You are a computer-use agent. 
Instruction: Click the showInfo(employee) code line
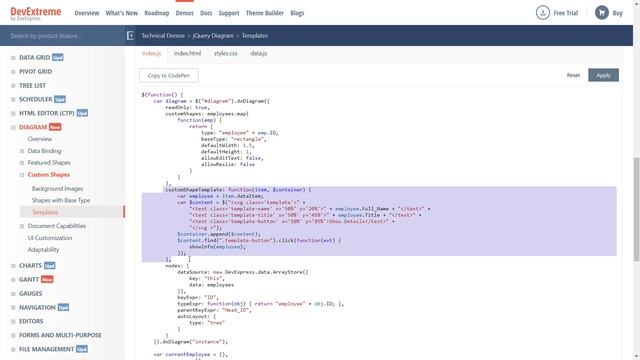[218, 247]
